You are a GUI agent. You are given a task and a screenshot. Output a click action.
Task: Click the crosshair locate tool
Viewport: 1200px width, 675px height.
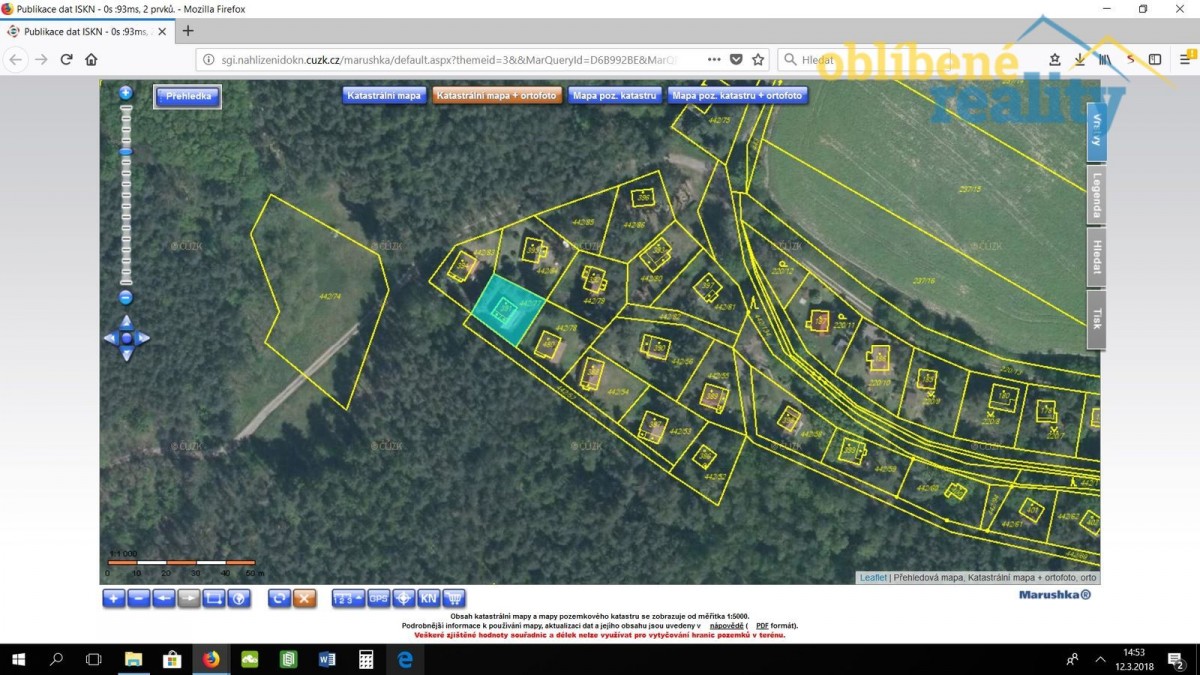[404, 598]
